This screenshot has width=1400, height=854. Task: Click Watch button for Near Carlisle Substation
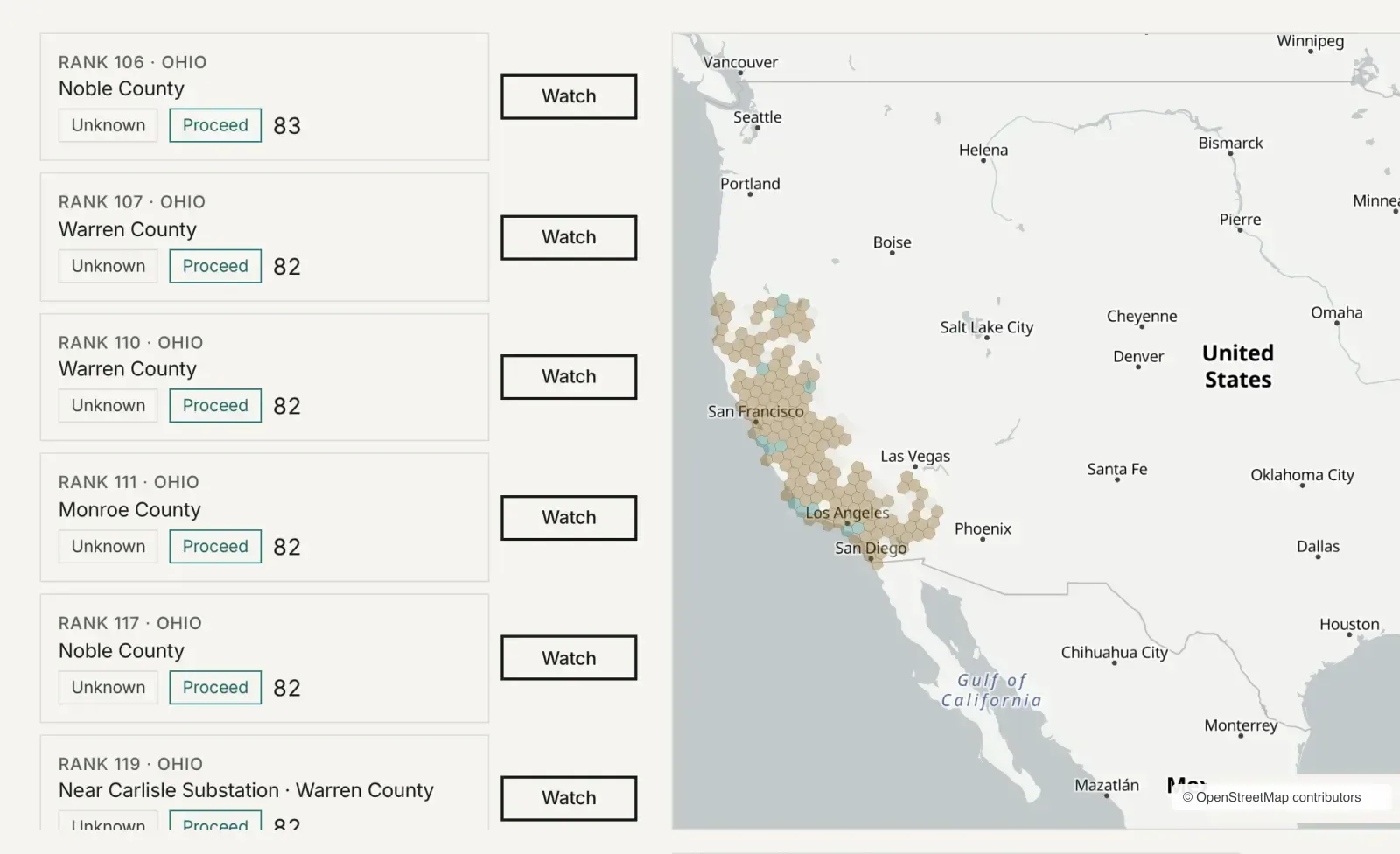(569, 798)
